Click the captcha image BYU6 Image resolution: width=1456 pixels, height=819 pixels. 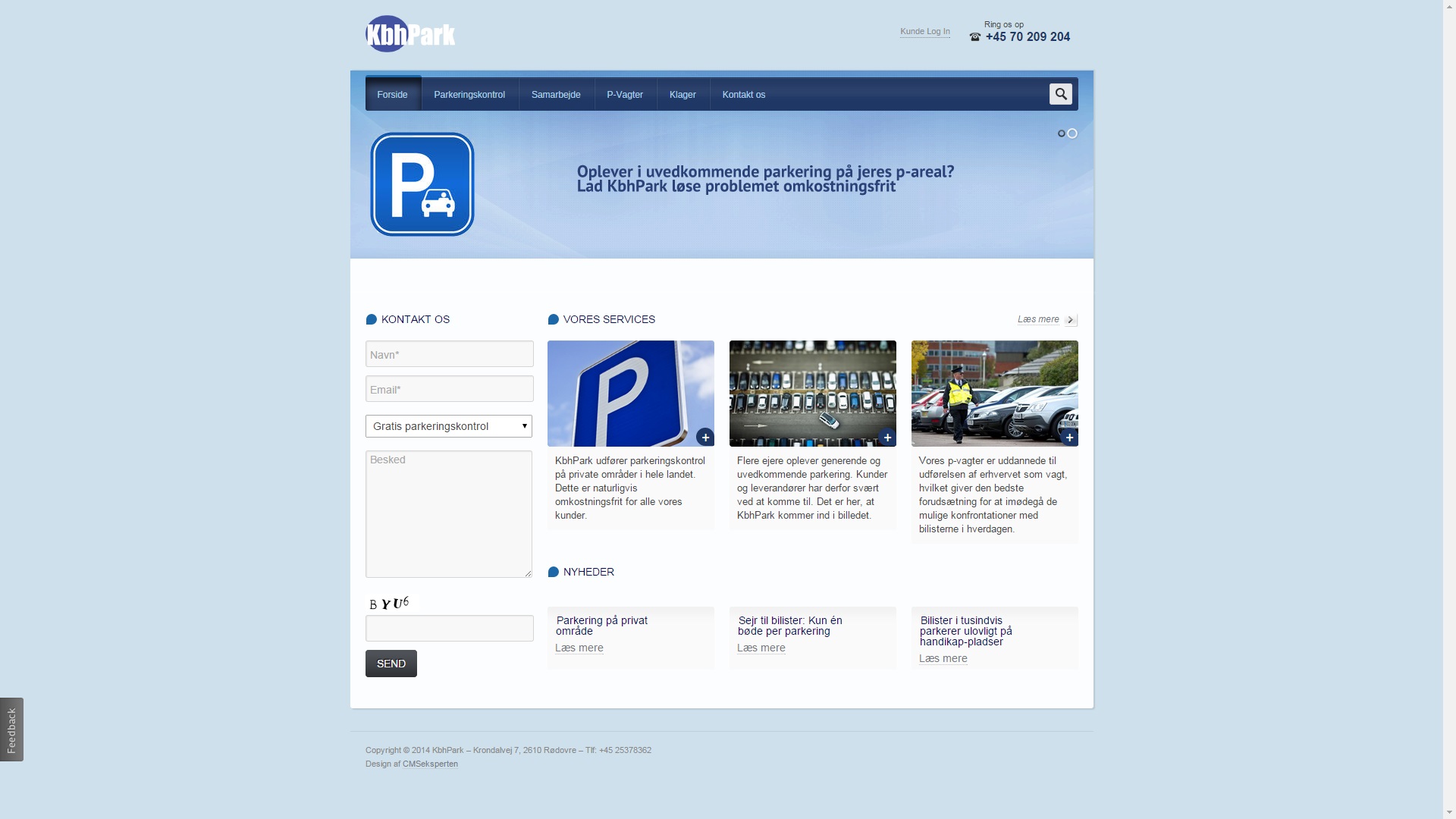click(x=392, y=604)
